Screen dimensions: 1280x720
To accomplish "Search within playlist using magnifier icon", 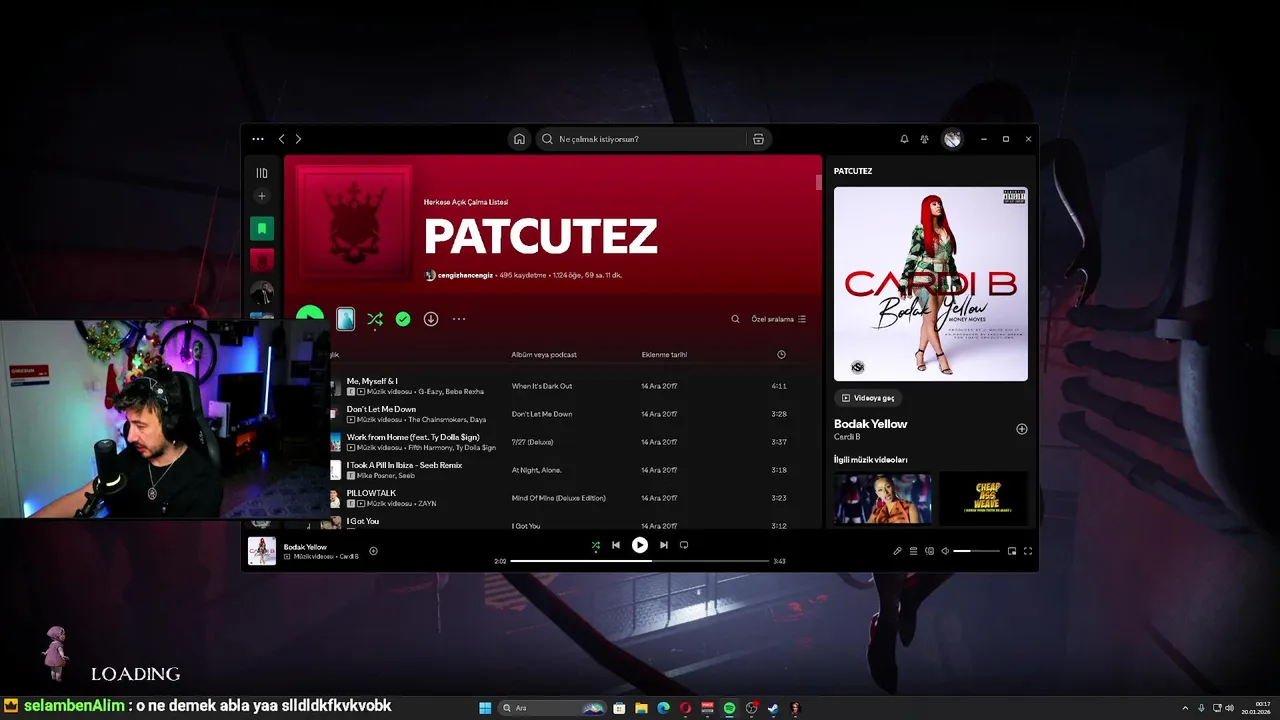I will point(735,319).
